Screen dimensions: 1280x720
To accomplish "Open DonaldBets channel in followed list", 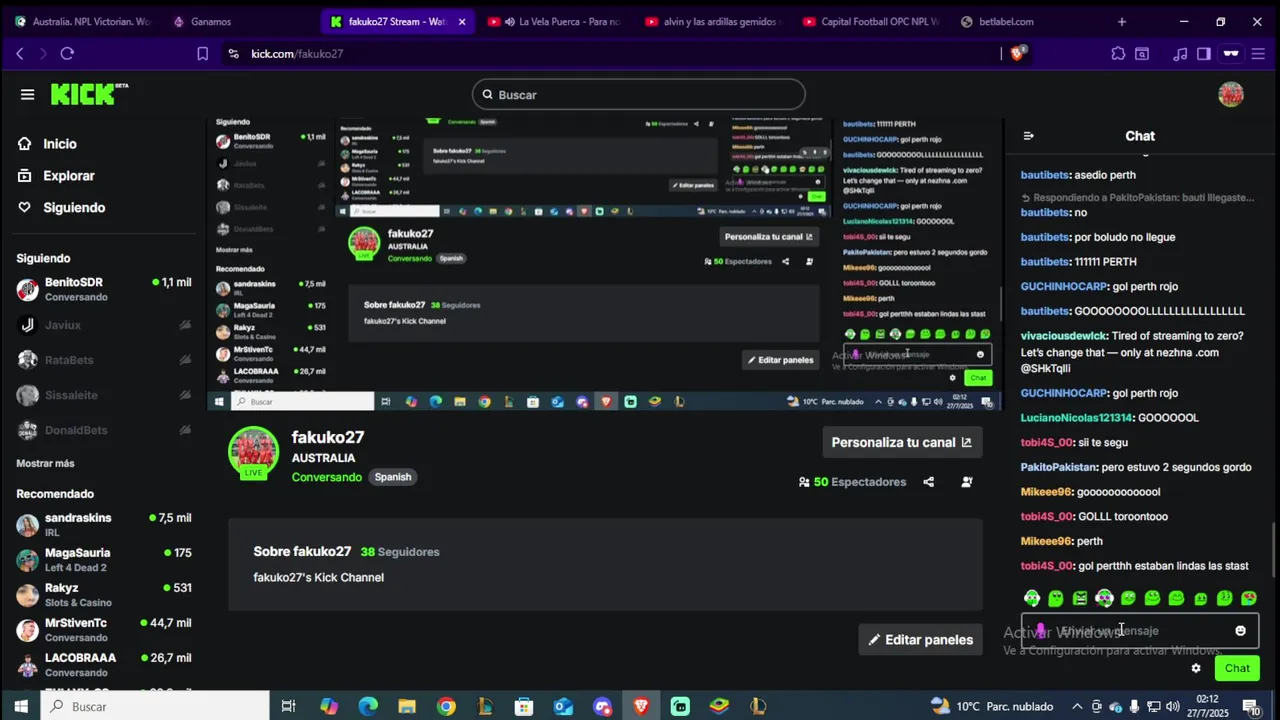I will pyautogui.click(x=104, y=430).
